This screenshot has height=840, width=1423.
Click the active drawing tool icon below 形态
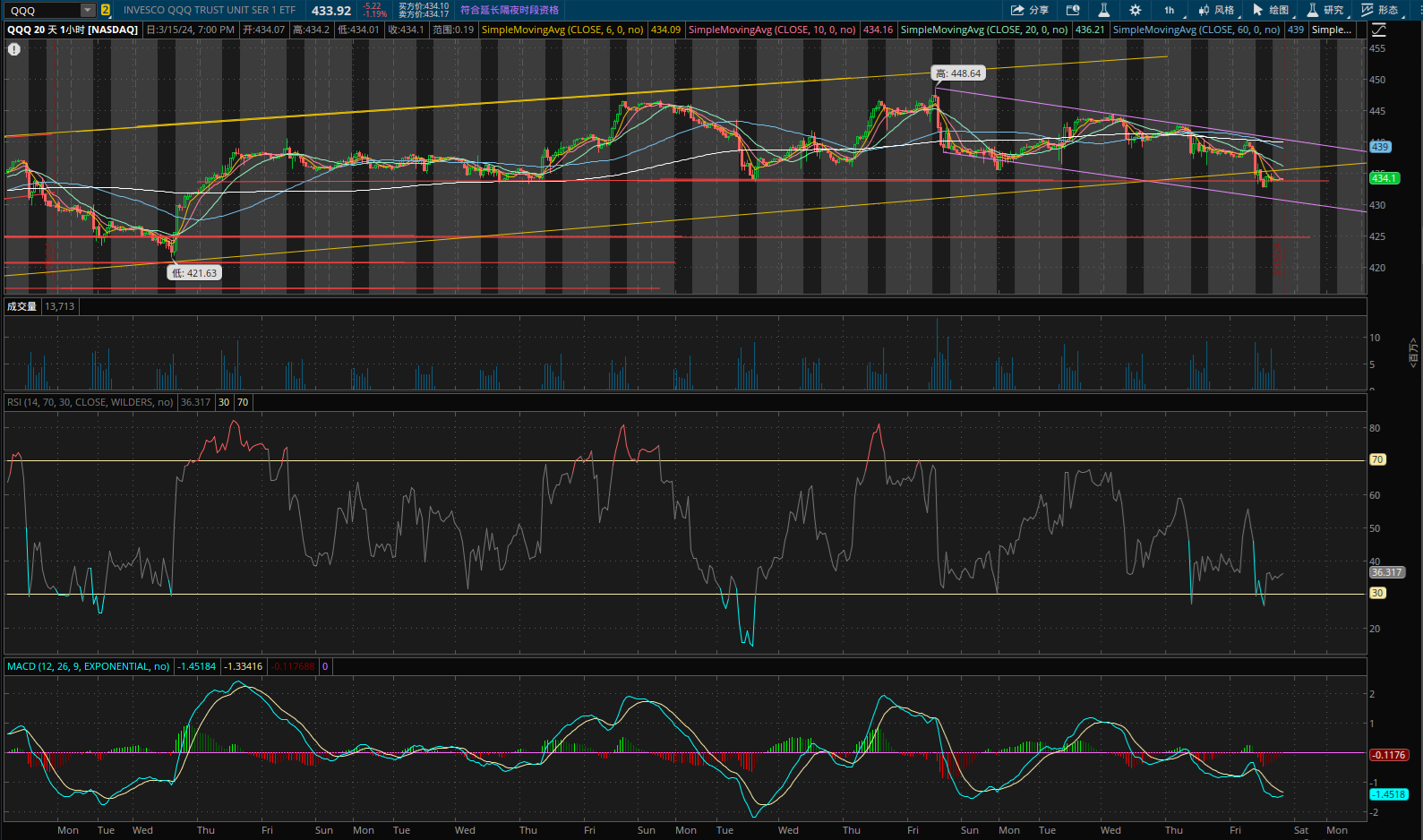pos(1379,30)
